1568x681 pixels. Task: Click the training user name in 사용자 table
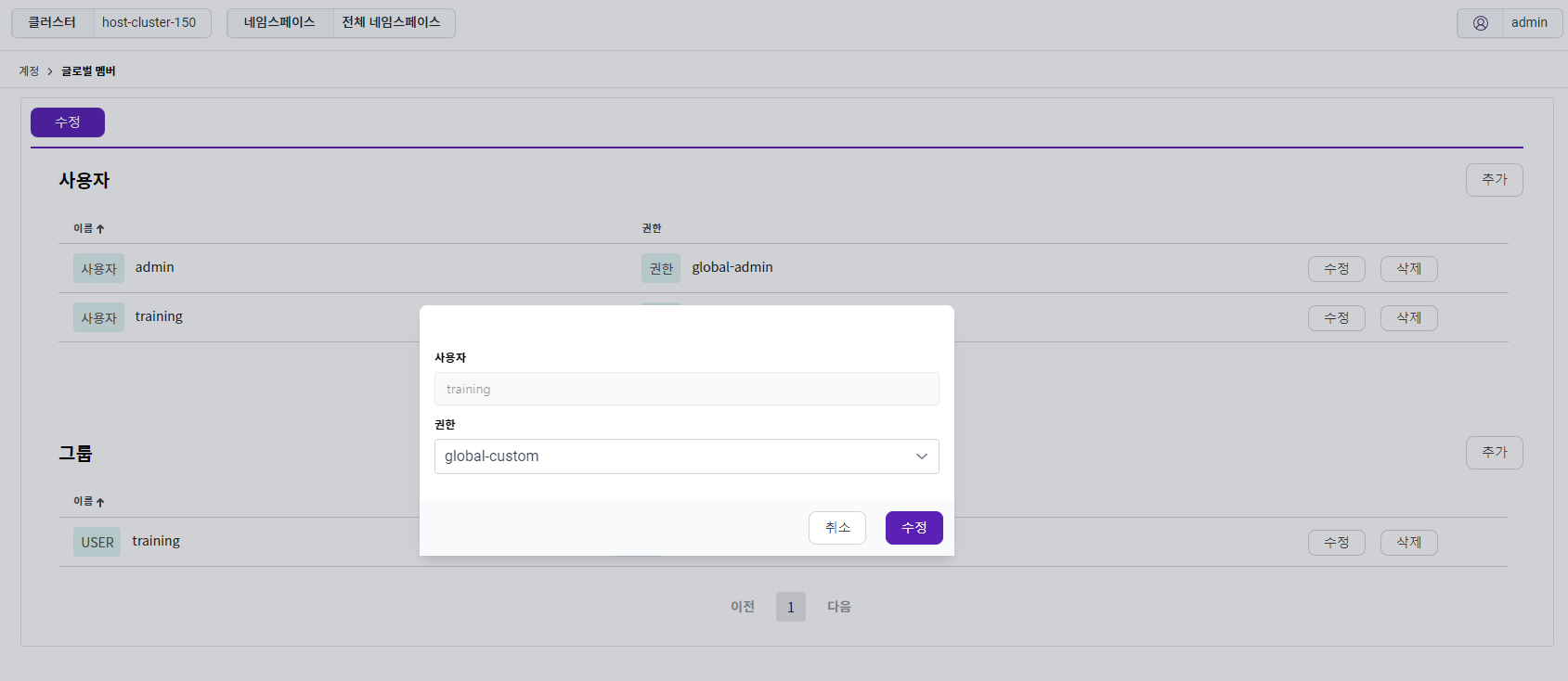point(159,316)
